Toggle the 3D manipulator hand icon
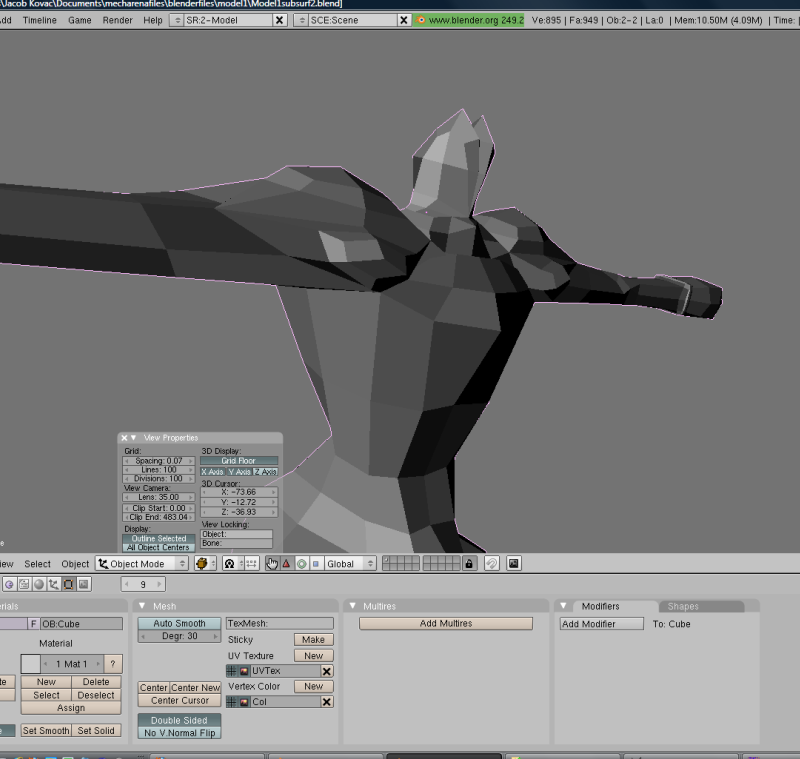The height and width of the screenshot is (759, 800). (271, 564)
